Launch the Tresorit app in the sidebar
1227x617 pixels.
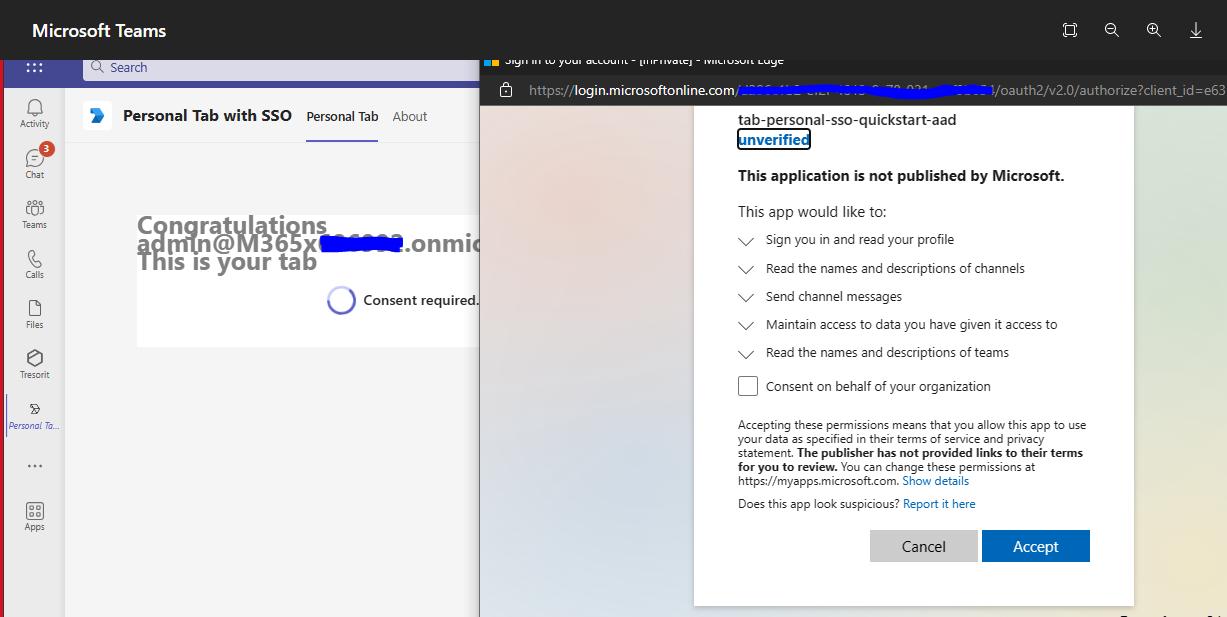point(34,361)
